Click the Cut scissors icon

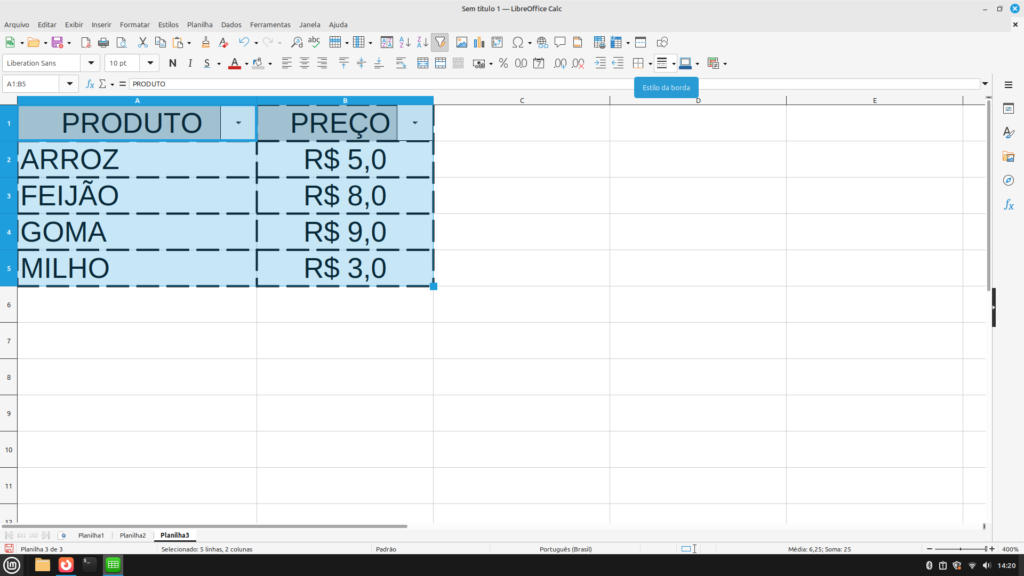pos(142,42)
